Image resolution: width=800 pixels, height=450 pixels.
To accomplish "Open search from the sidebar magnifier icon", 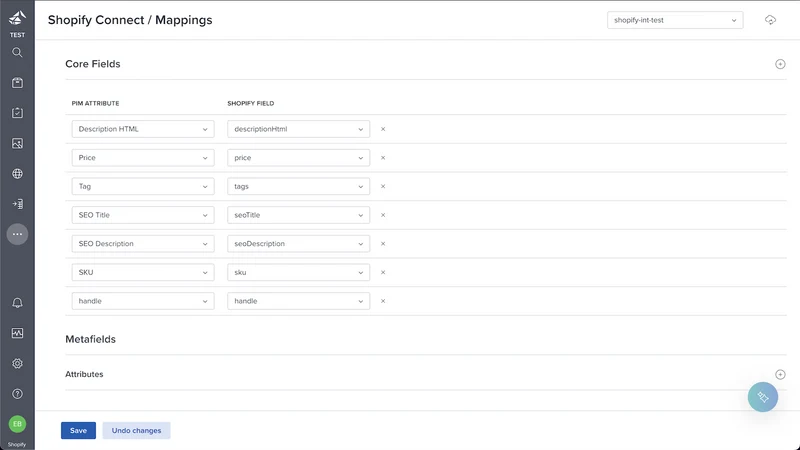I will click(17, 53).
